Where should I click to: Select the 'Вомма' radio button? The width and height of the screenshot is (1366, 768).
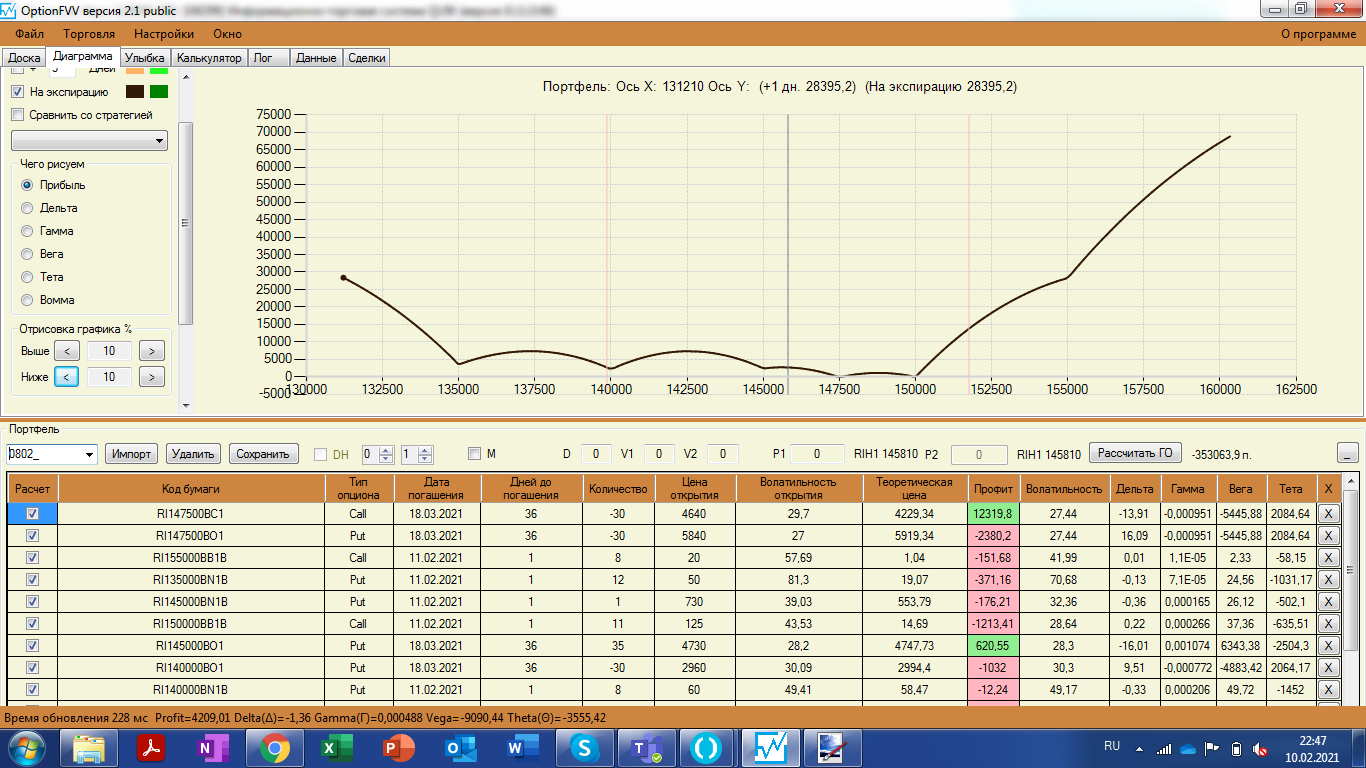coord(27,300)
